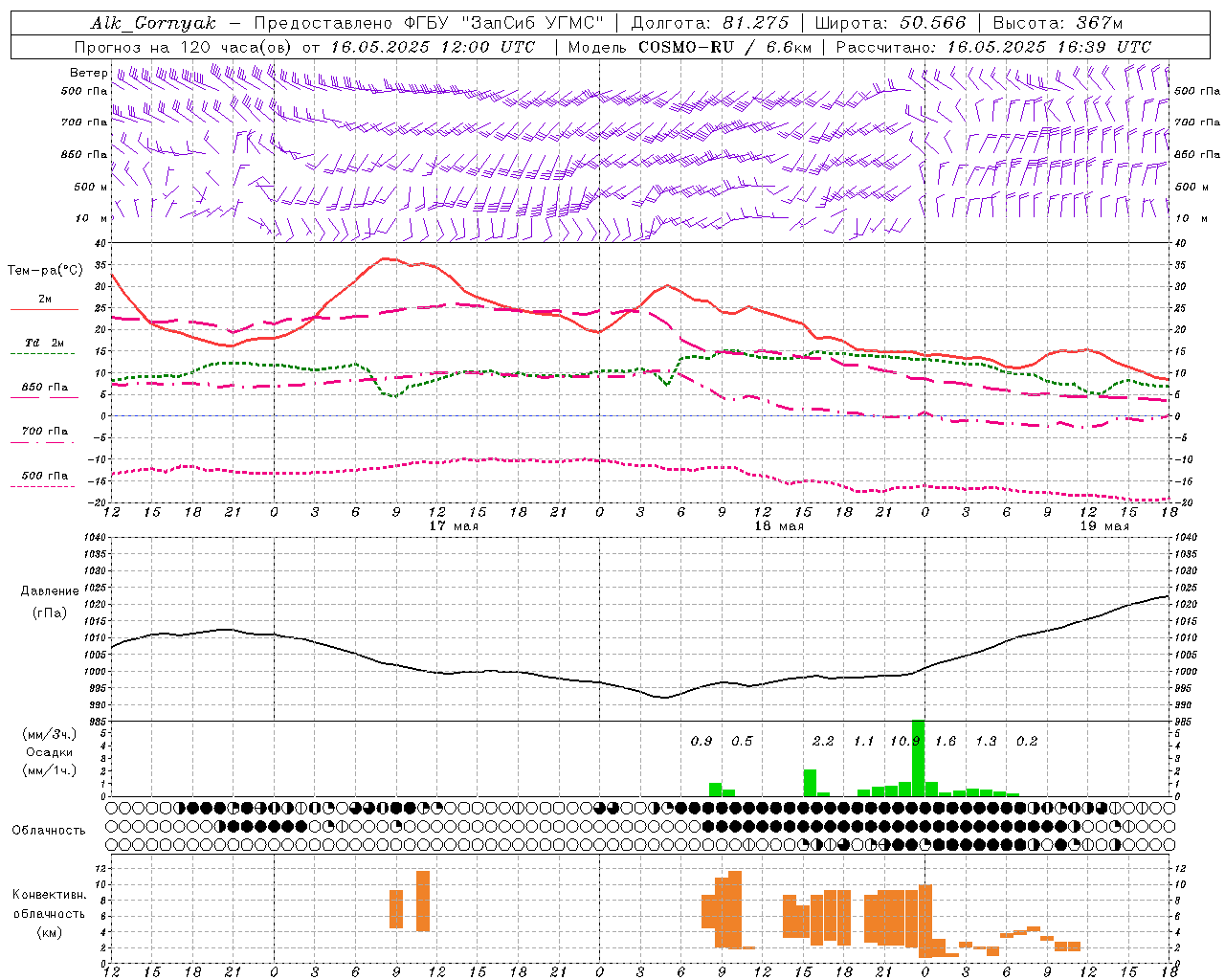1225x980 pixels.
Task: Click the (мм/1ч.) units label
Action: tap(49, 770)
